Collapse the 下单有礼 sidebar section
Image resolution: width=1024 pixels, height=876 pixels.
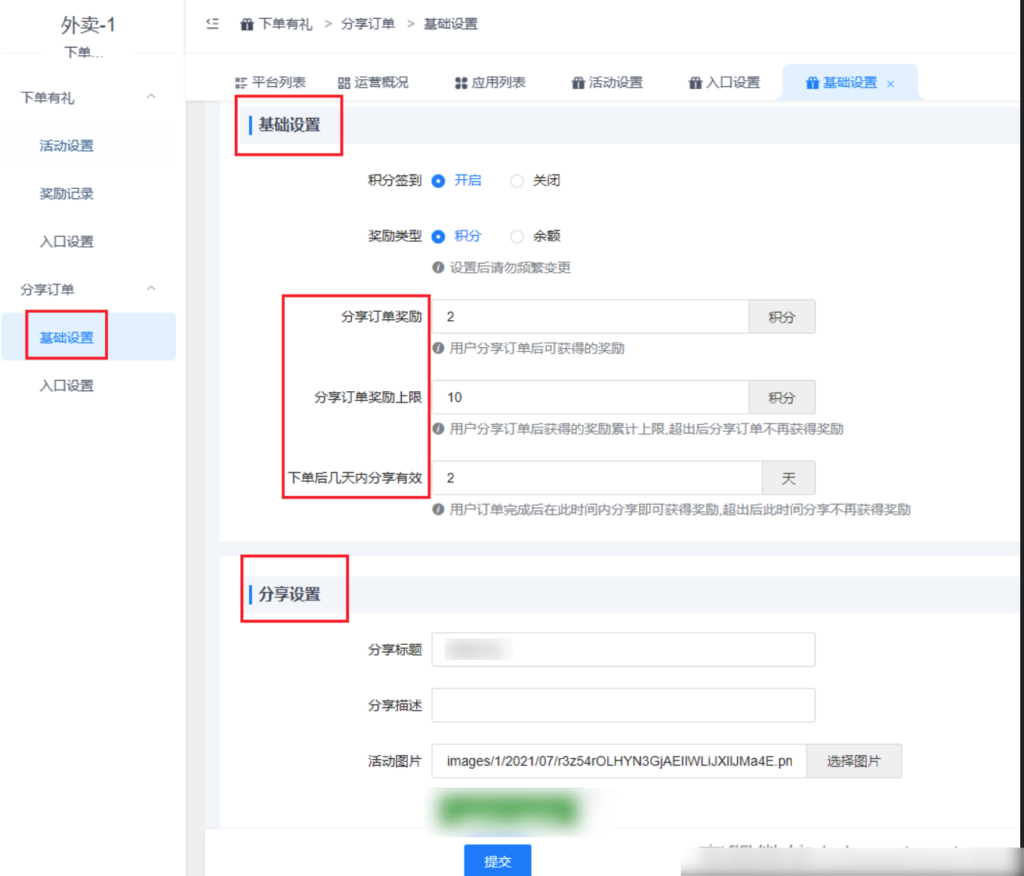tap(150, 97)
